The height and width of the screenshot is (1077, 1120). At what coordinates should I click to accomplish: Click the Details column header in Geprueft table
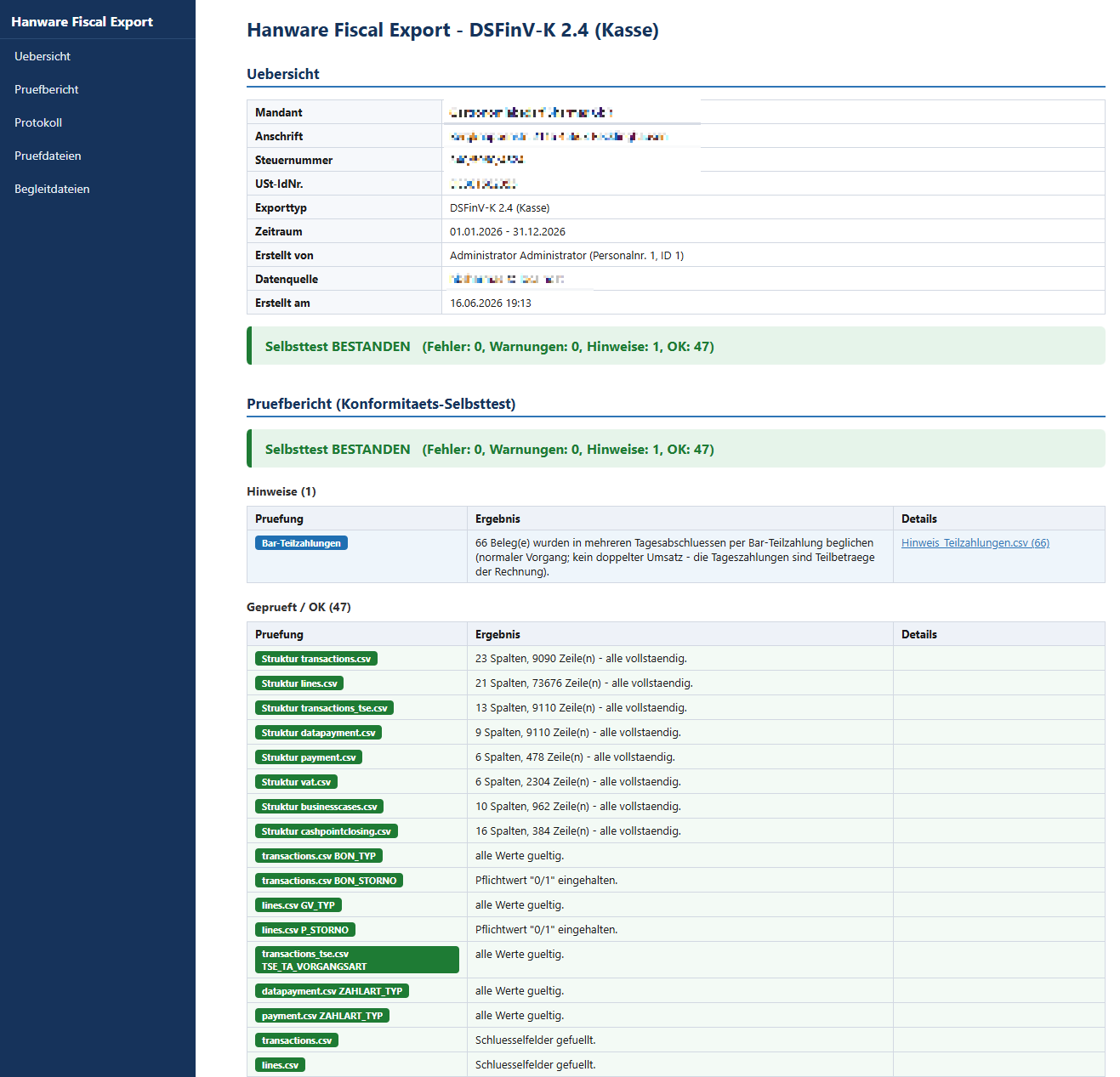919,635
